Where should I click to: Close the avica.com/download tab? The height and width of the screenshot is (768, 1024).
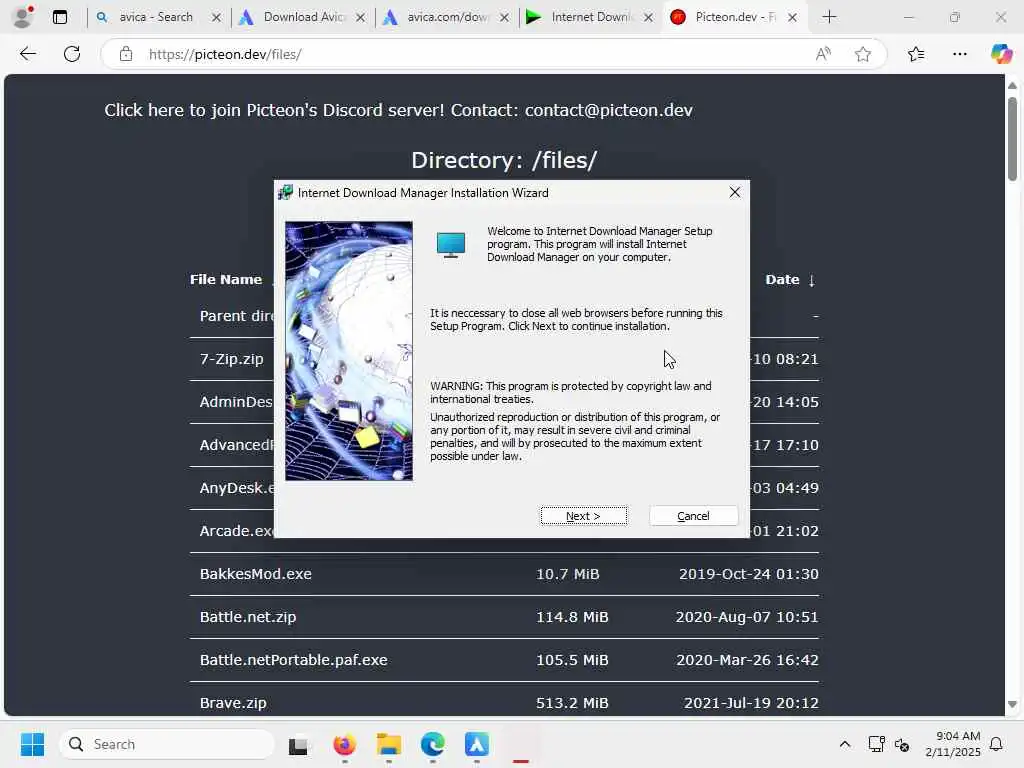[504, 18]
